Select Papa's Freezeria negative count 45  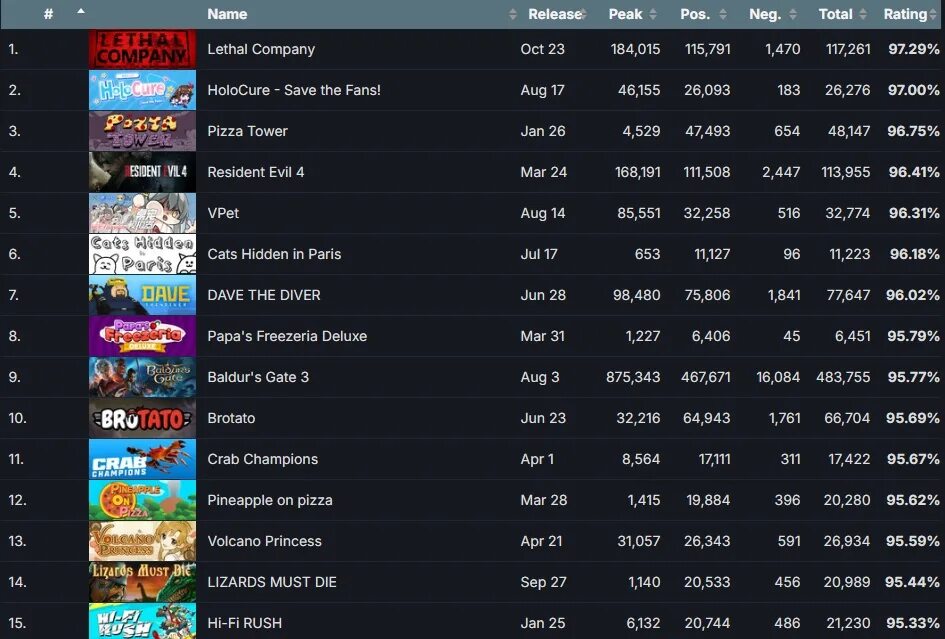[x=791, y=336]
